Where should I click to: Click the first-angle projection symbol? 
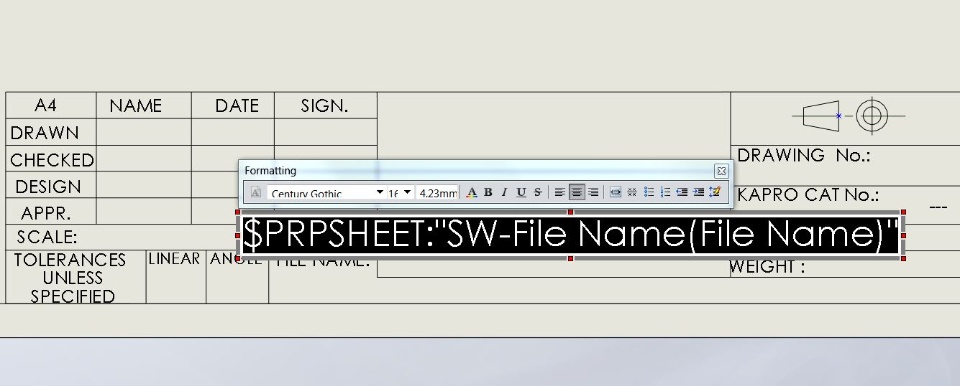point(849,116)
